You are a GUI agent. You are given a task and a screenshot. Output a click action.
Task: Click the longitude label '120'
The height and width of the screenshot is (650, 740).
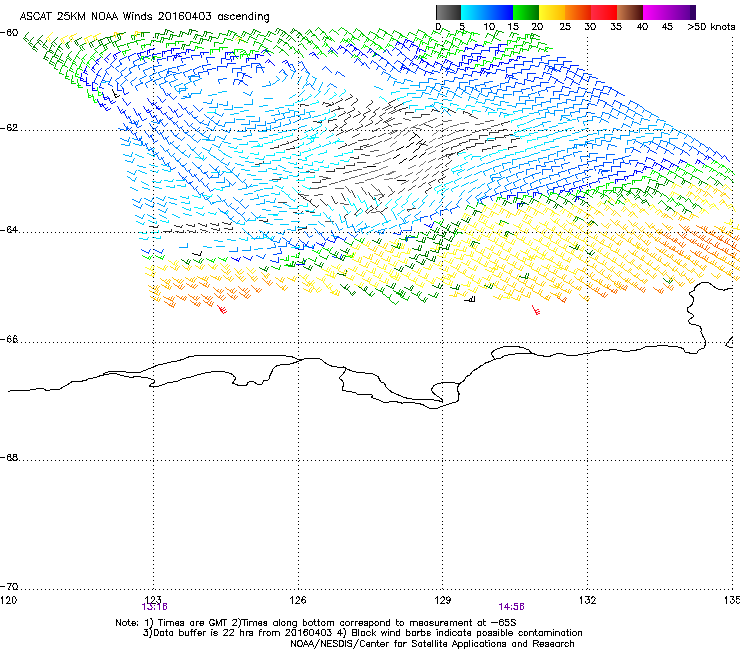[x=8, y=600]
